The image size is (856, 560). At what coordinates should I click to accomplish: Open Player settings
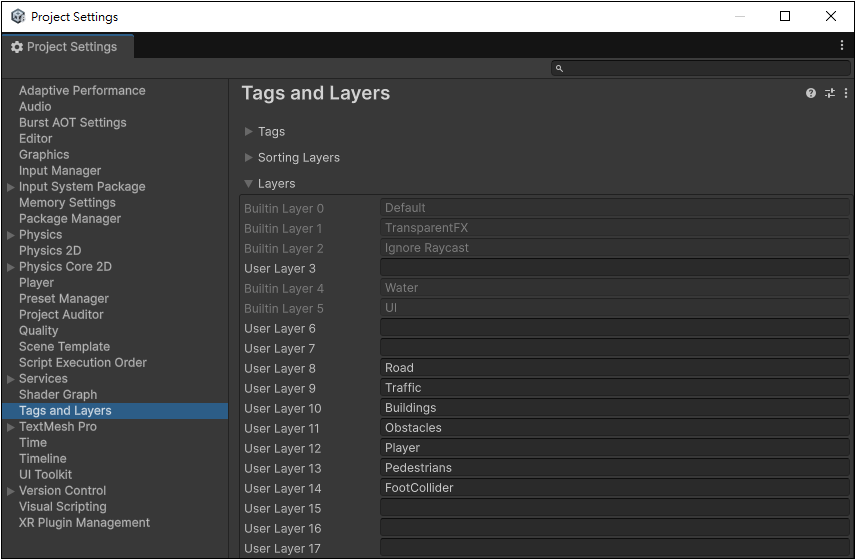click(x=36, y=283)
